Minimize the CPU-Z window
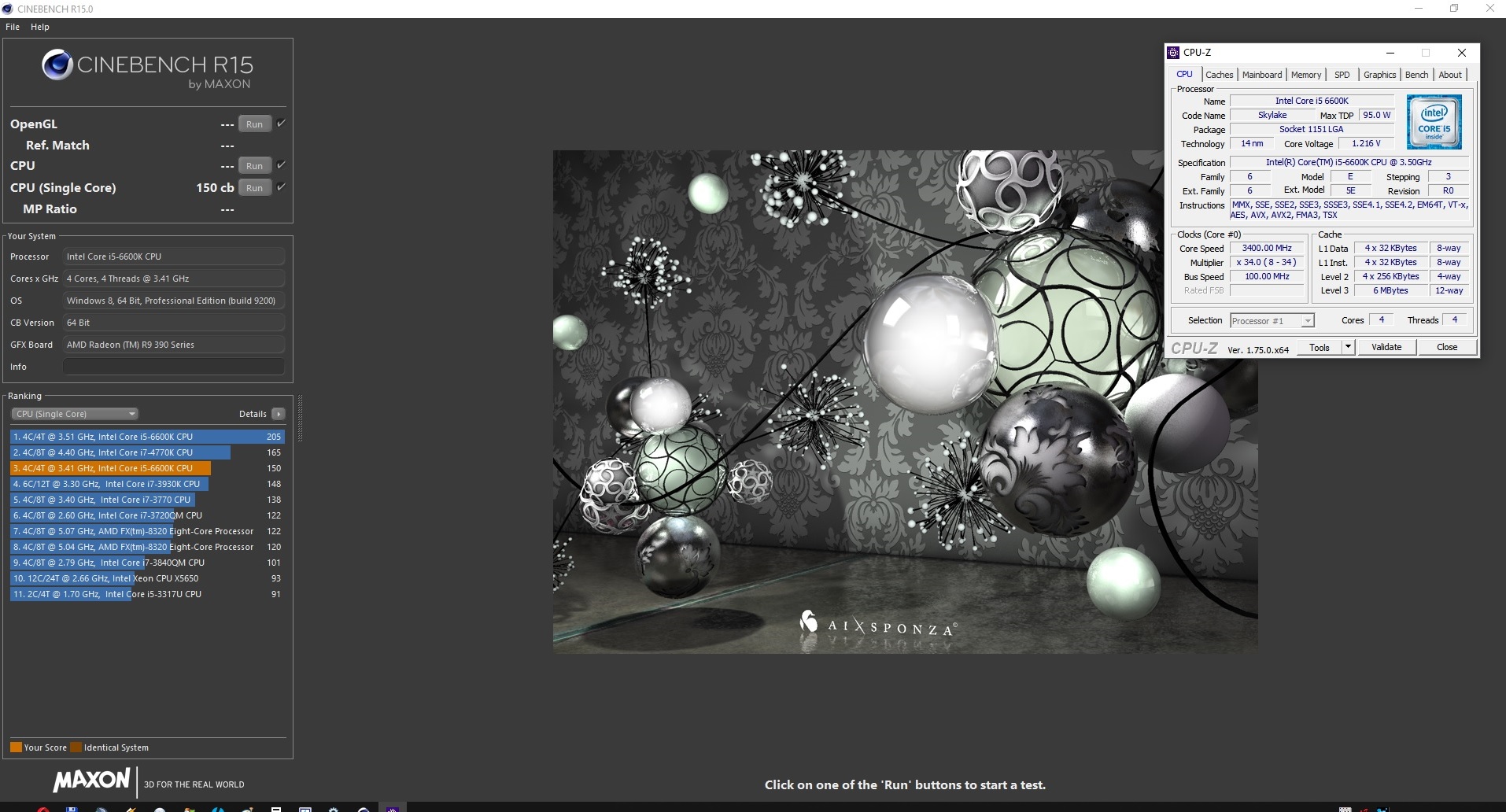This screenshot has width=1506, height=812. (x=1390, y=53)
